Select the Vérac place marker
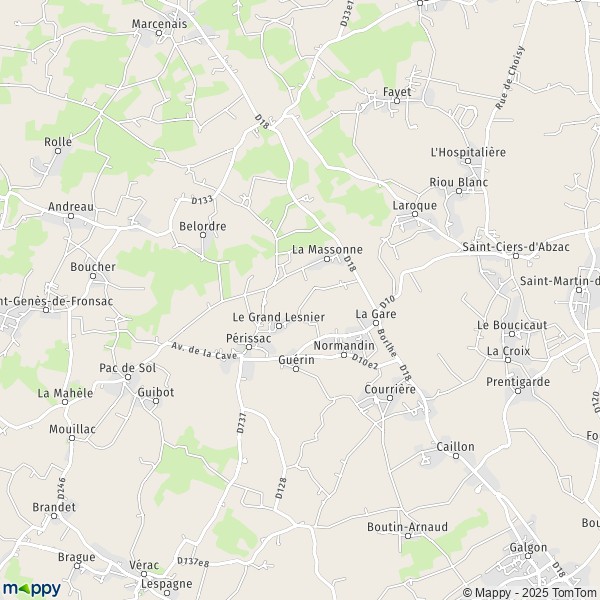 (144, 574)
